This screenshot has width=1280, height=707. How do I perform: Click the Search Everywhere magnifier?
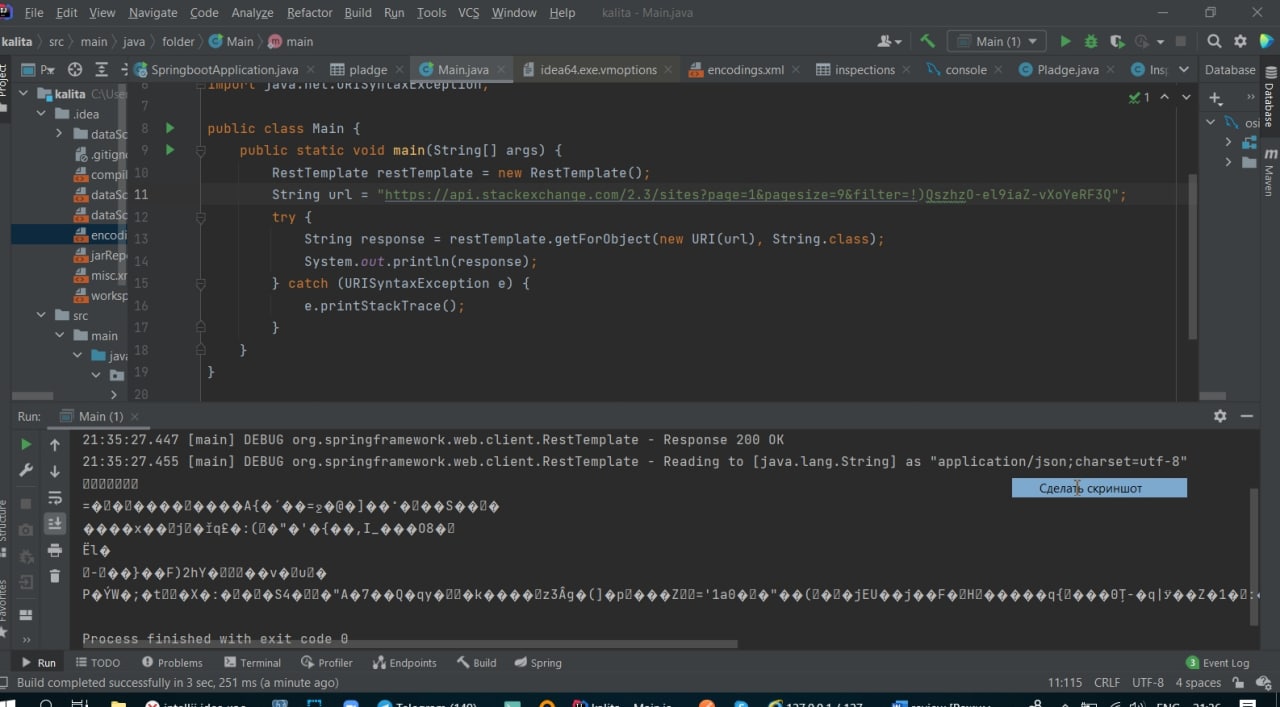click(x=1214, y=41)
